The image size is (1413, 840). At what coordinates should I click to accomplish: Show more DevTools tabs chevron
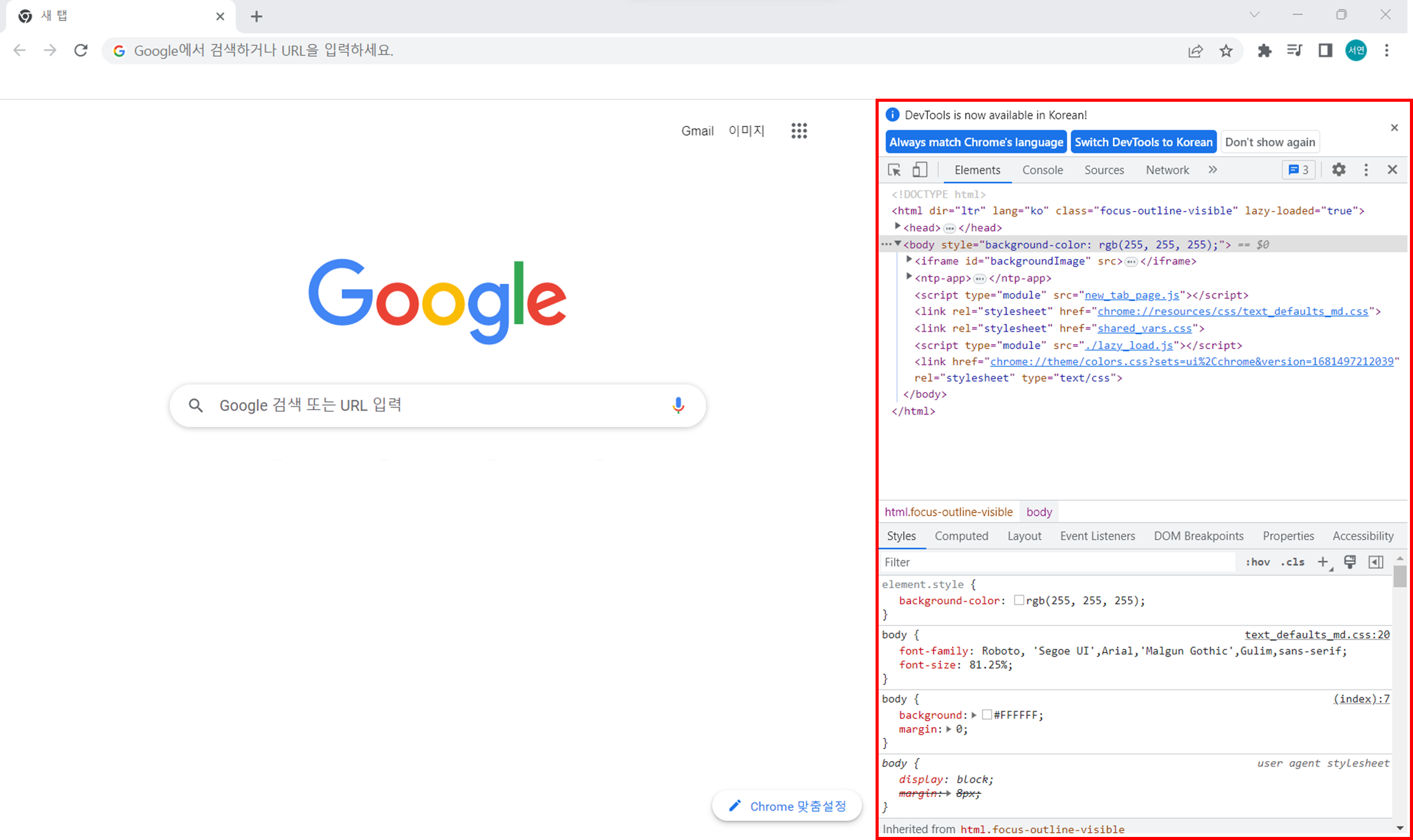coord(1212,170)
